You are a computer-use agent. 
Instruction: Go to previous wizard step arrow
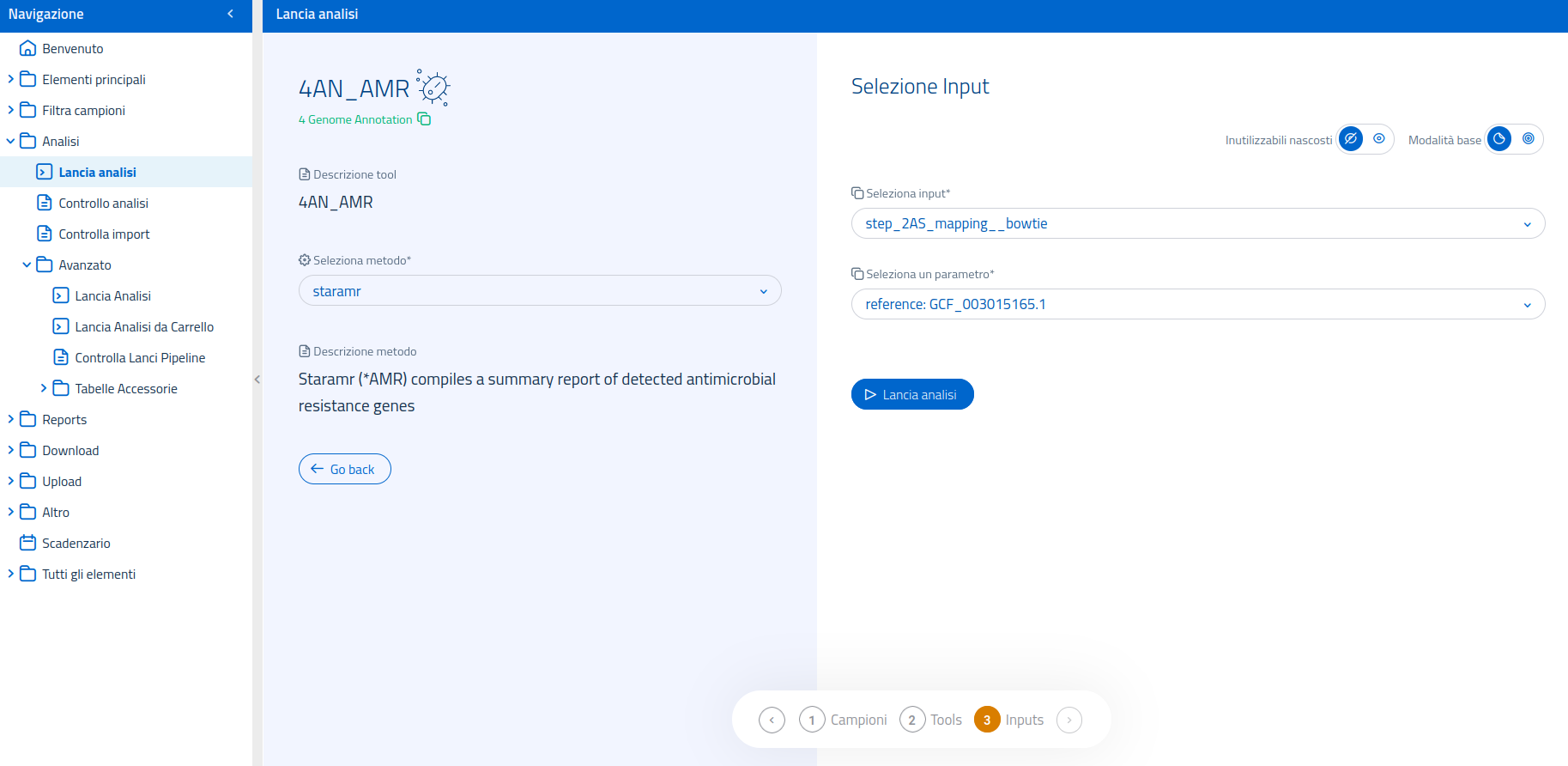pyautogui.click(x=772, y=720)
